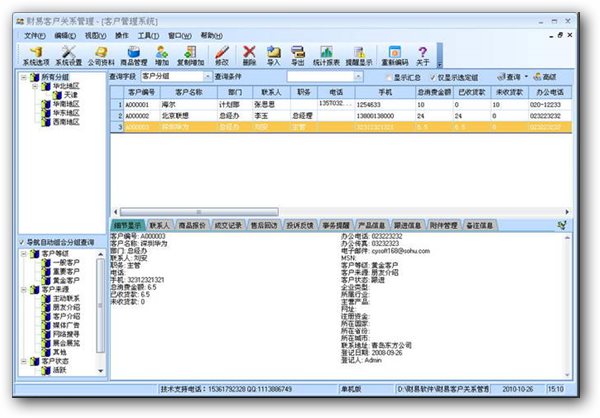Switch to the 商品报价 tab
600x418 pixels.
tap(192, 225)
